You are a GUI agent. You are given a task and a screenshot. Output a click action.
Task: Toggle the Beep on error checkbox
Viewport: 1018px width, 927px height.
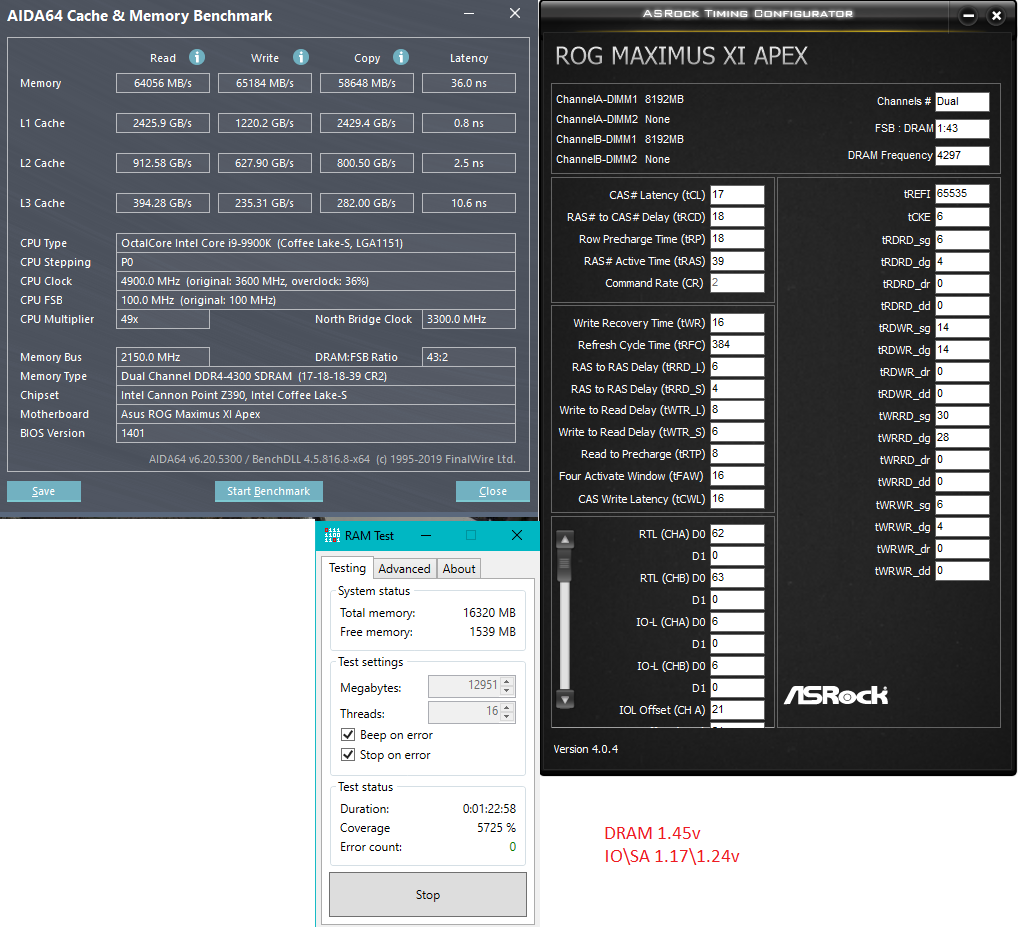click(x=348, y=734)
